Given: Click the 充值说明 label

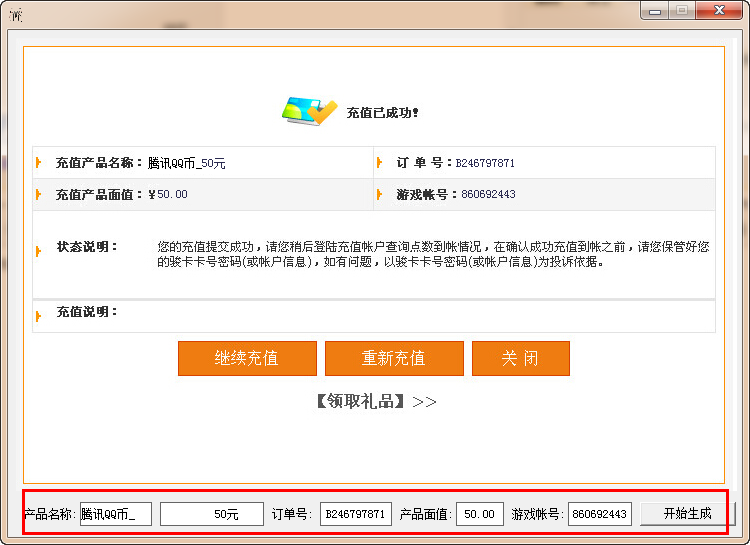Looking at the screenshot, I should tap(87, 312).
